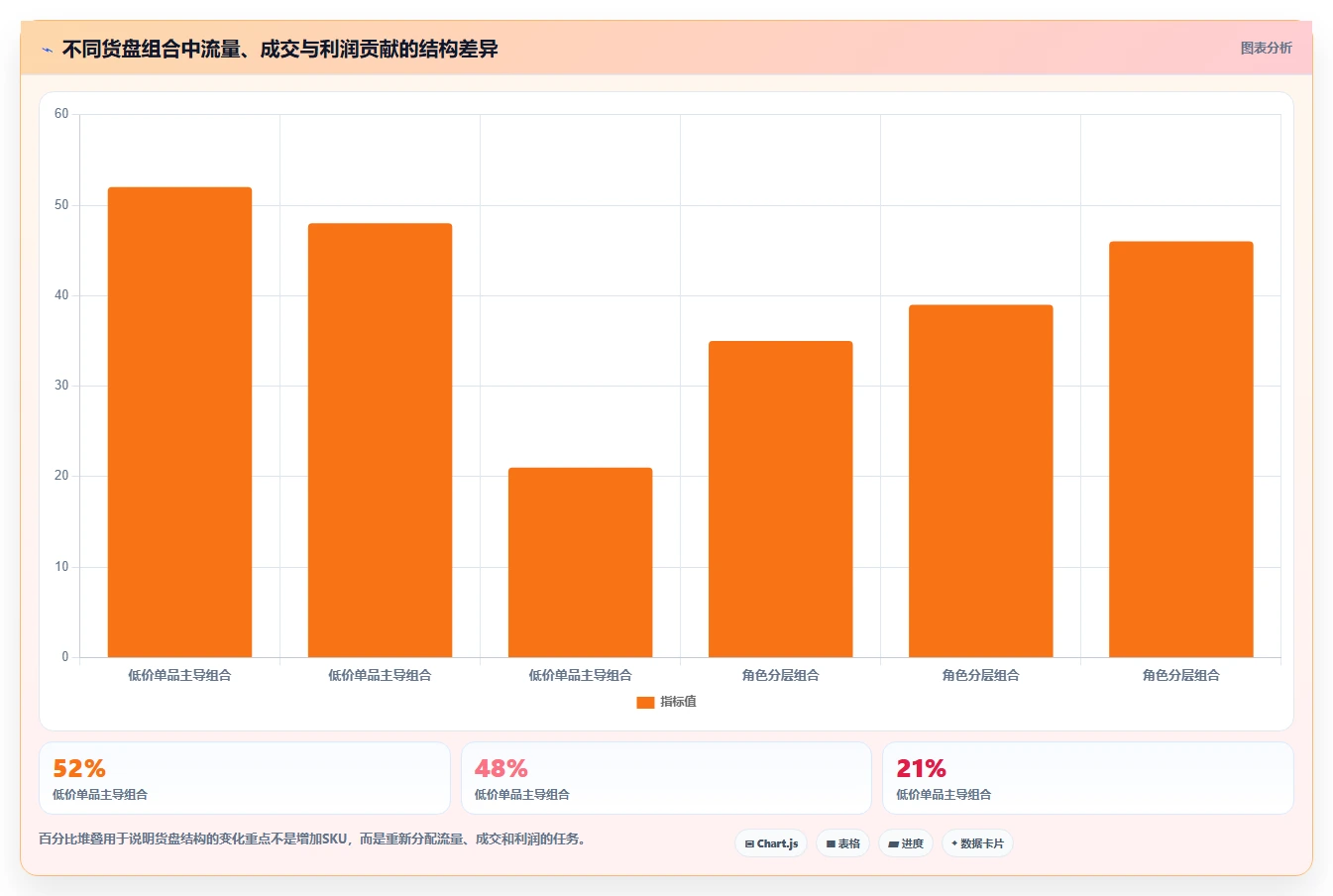
Task: Click the bar reaching value 35
Action: pyautogui.click(x=780, y=500)
